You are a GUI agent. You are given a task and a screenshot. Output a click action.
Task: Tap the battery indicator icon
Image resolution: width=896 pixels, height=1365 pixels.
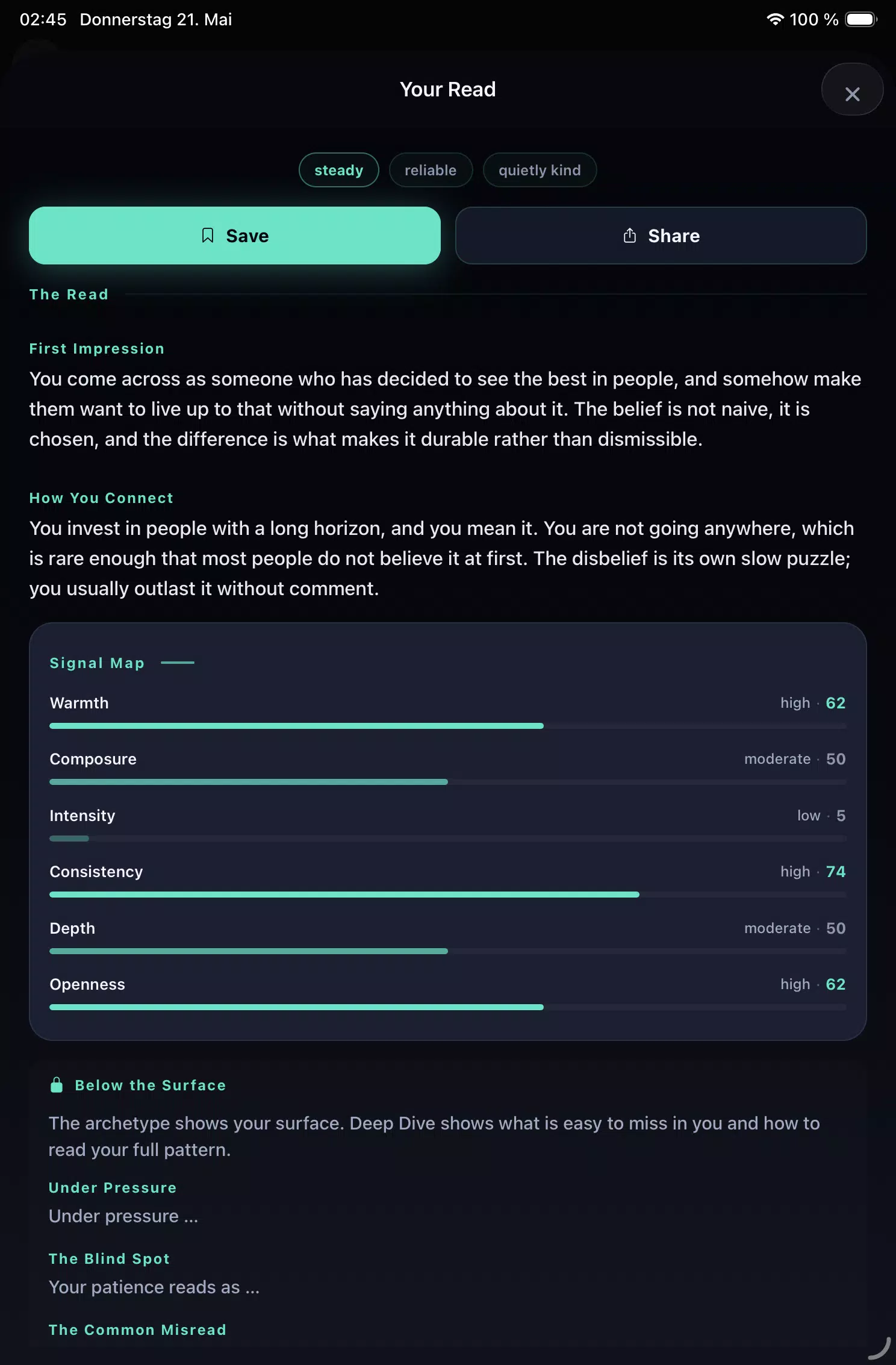pyautogui.click(x=861, y=19)
